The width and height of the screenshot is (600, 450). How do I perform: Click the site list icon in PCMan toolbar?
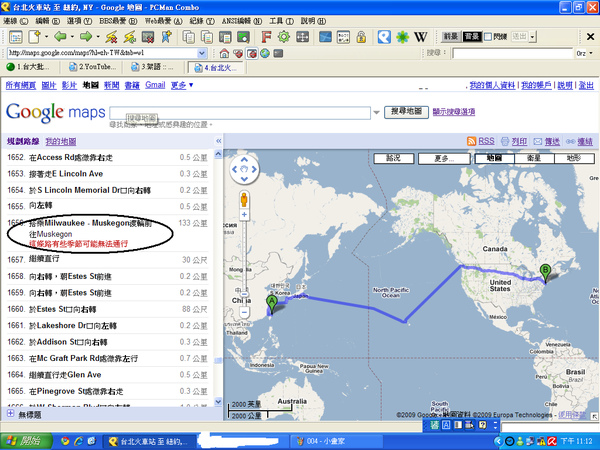(15, 37)
